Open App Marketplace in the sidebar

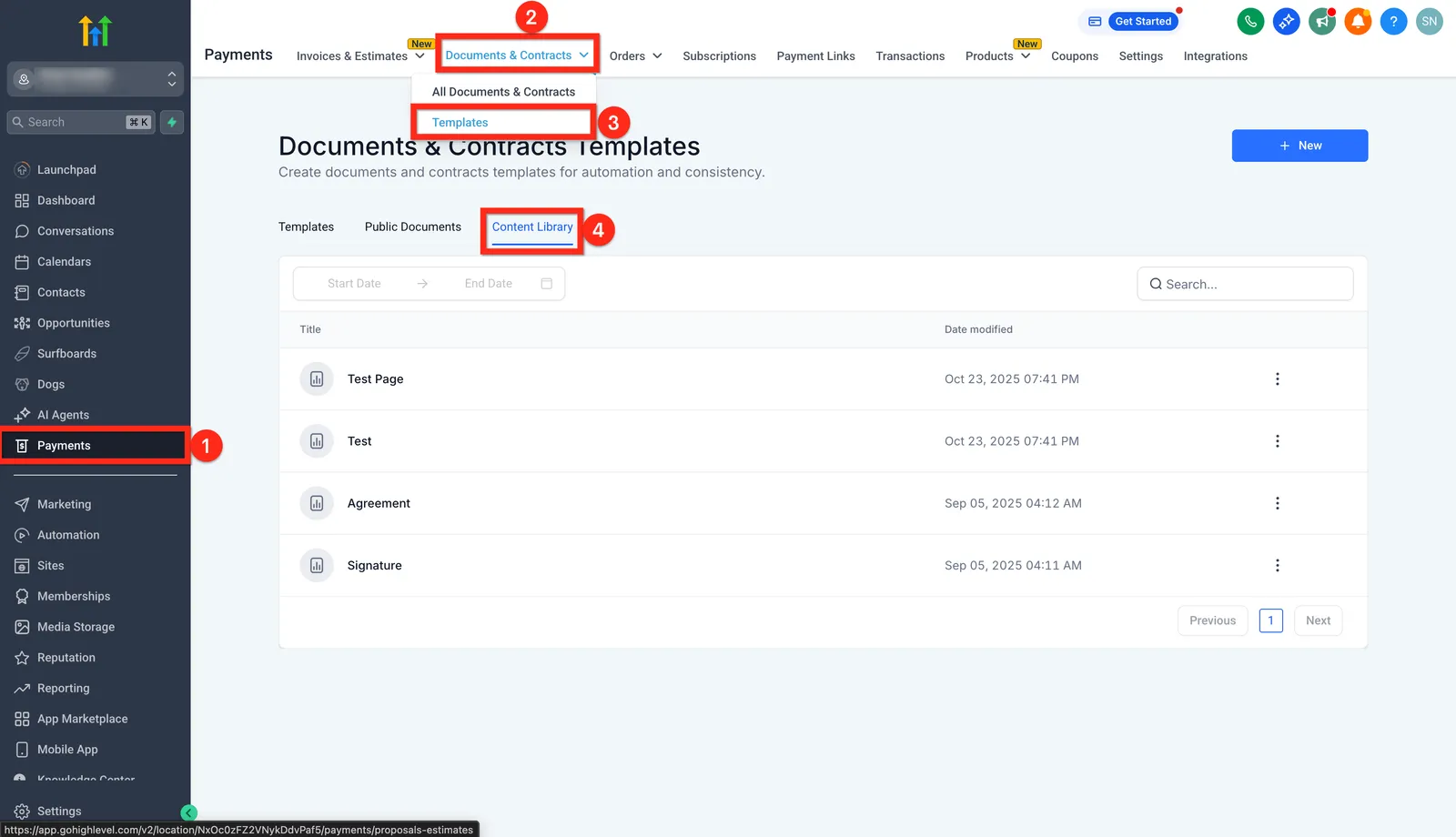[82, 719]
